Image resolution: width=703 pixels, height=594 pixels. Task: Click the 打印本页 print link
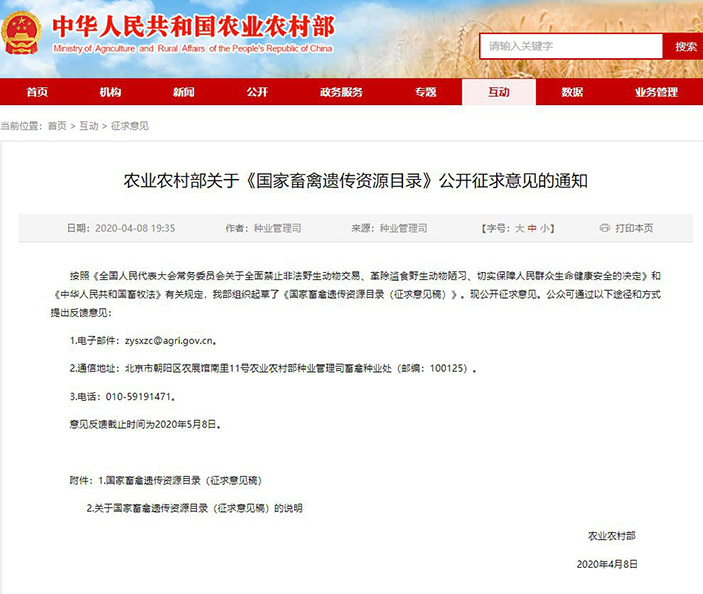point(634,228)
